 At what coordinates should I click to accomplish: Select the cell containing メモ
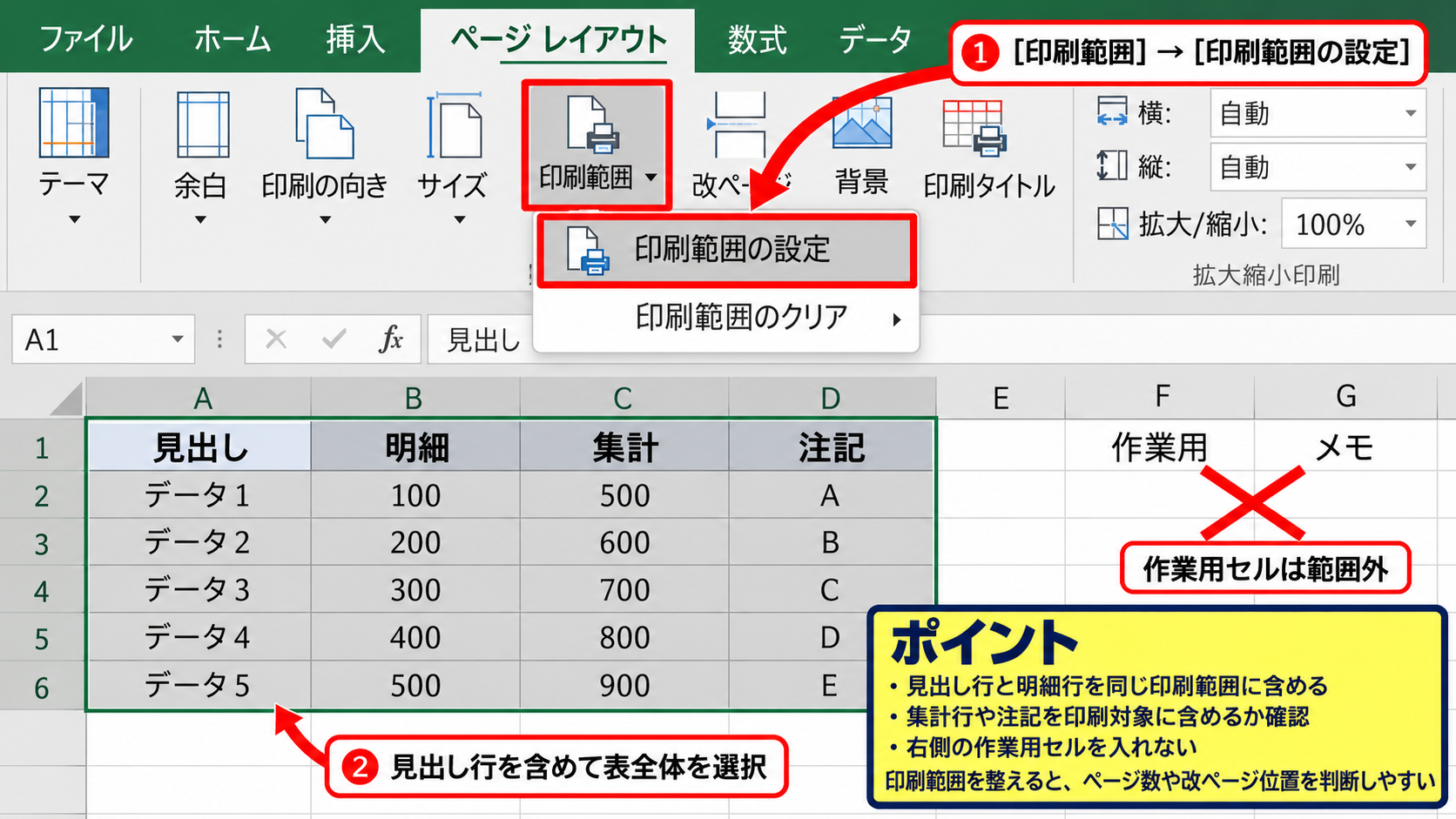(x=1345, y=447)
